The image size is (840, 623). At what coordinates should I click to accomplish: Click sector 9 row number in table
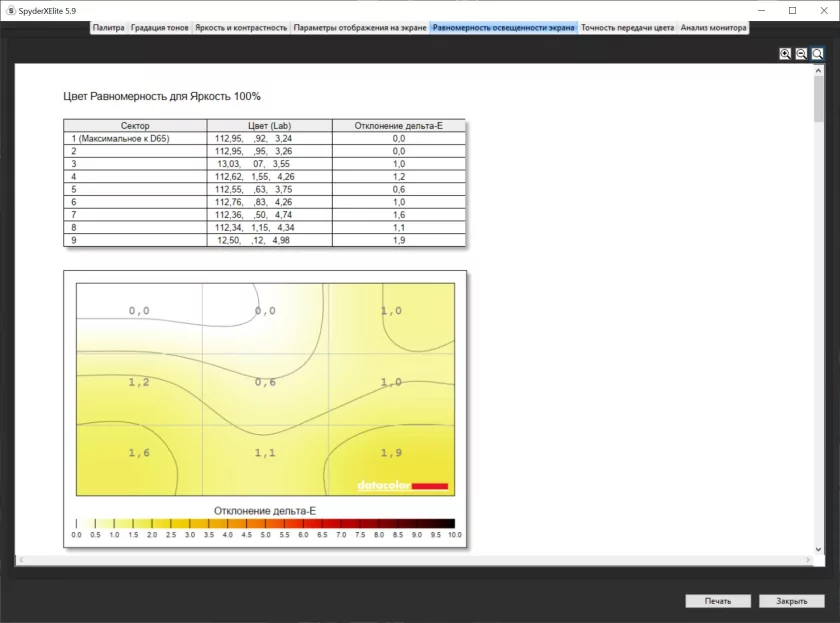(73, 240)
